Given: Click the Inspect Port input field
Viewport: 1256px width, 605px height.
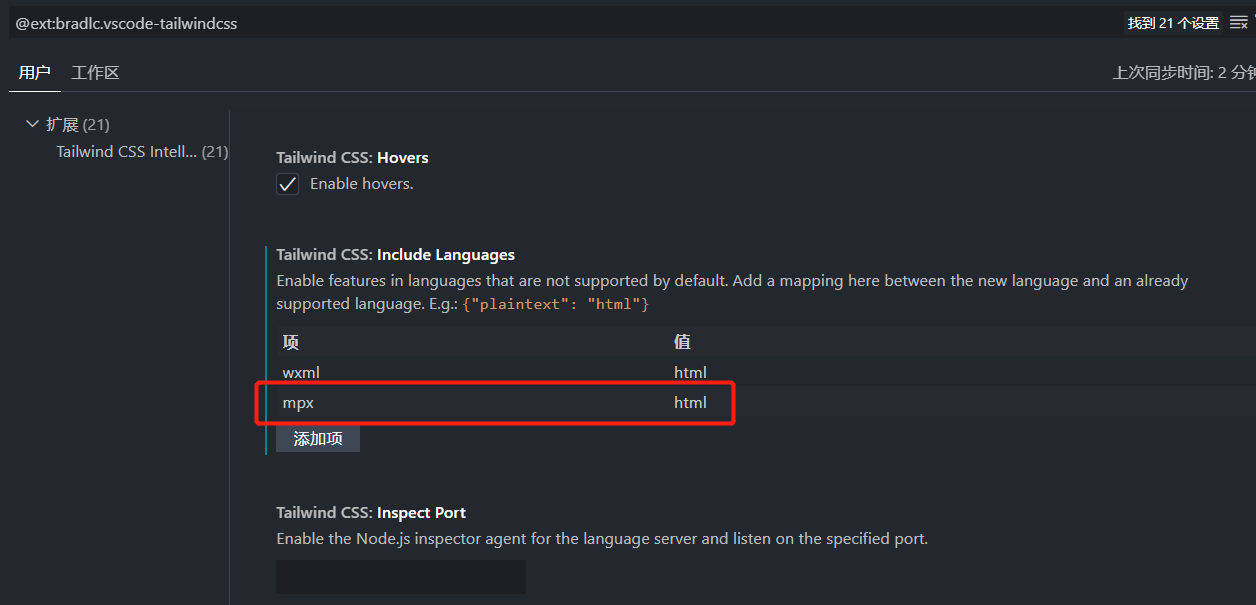Looking at the screenshot, I should 401,577.
